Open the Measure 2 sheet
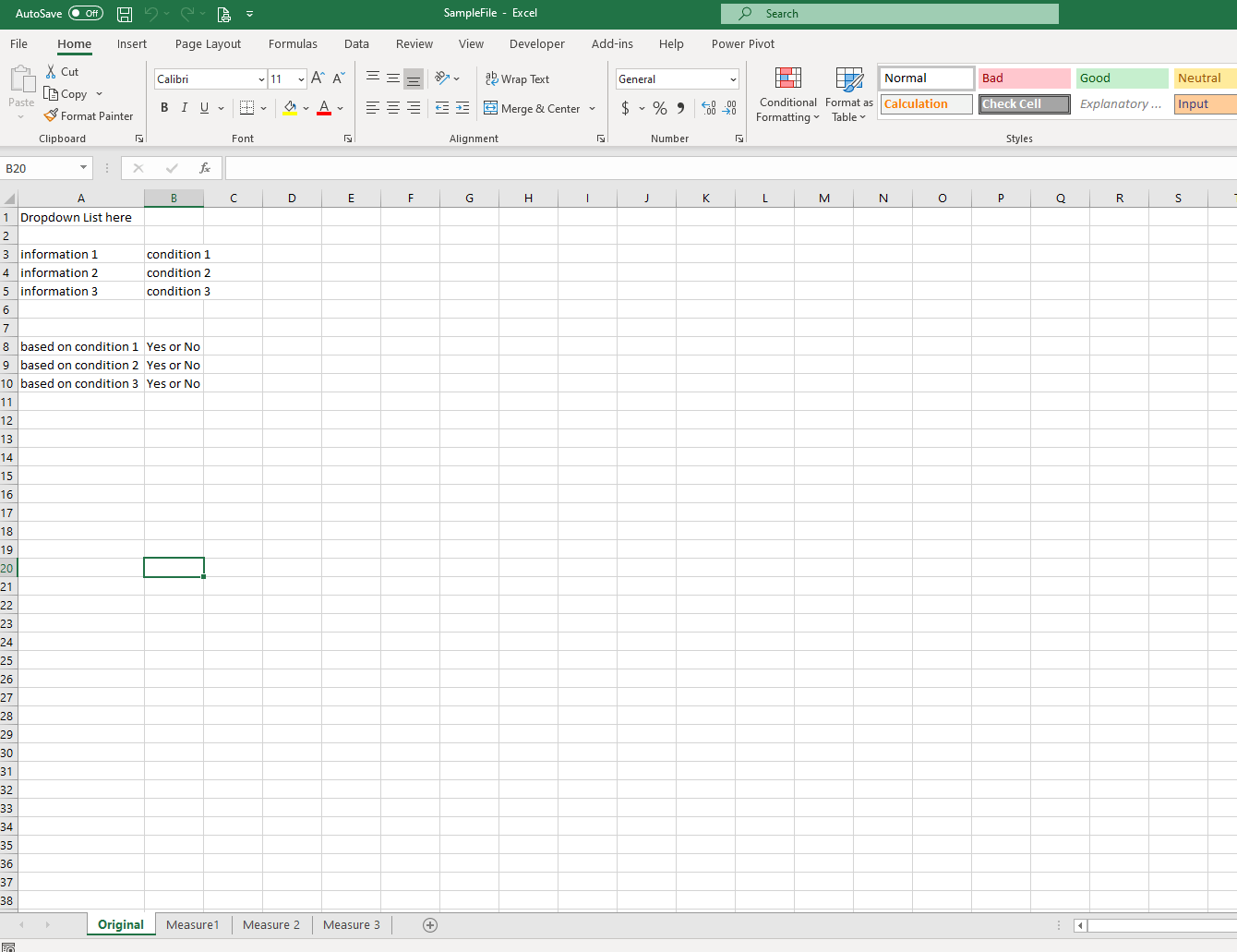Viewport: 1237px width, 952px height. click(x=270, y=924)
